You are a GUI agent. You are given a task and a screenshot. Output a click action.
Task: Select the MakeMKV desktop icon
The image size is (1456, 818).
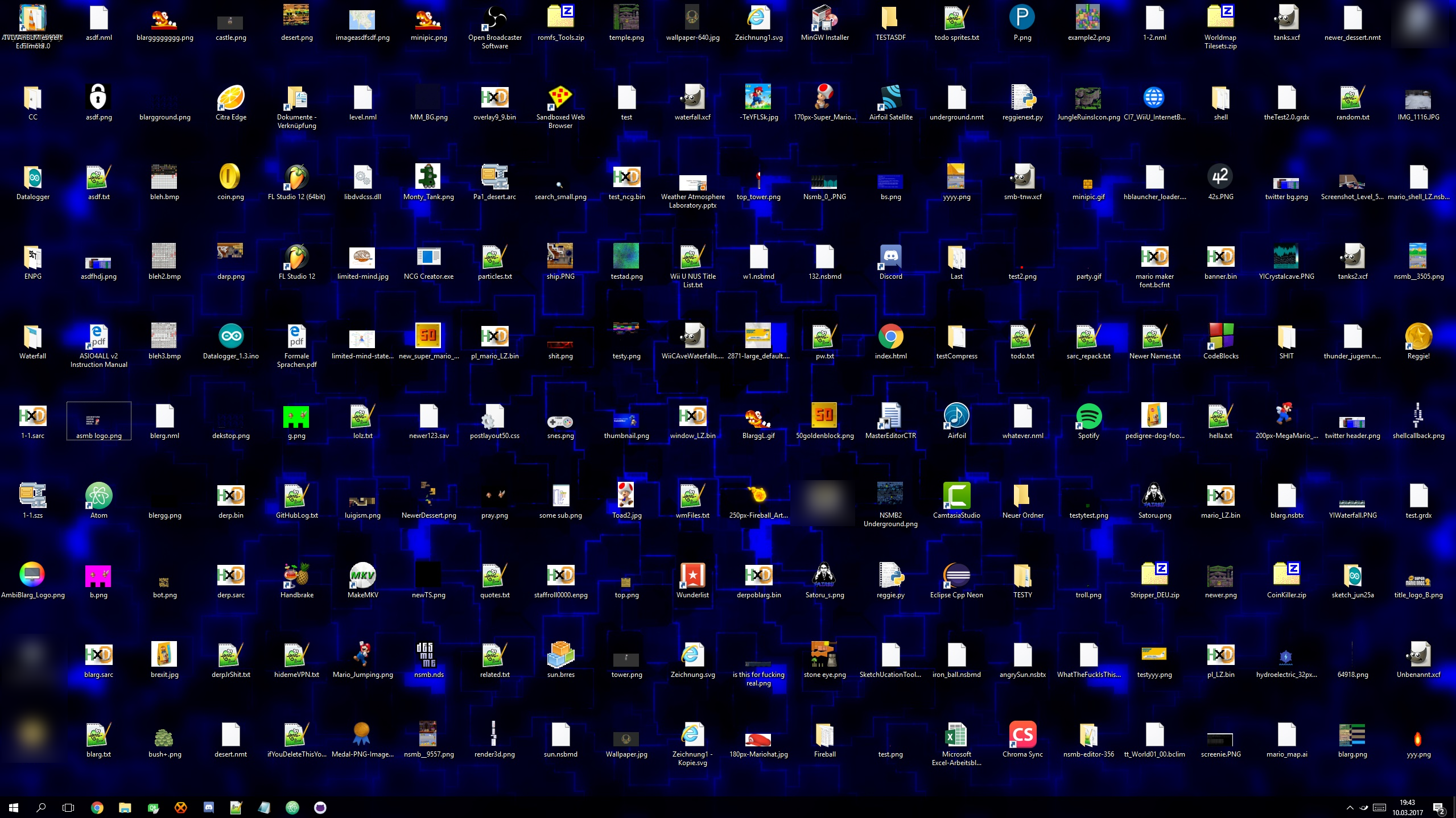362,576
